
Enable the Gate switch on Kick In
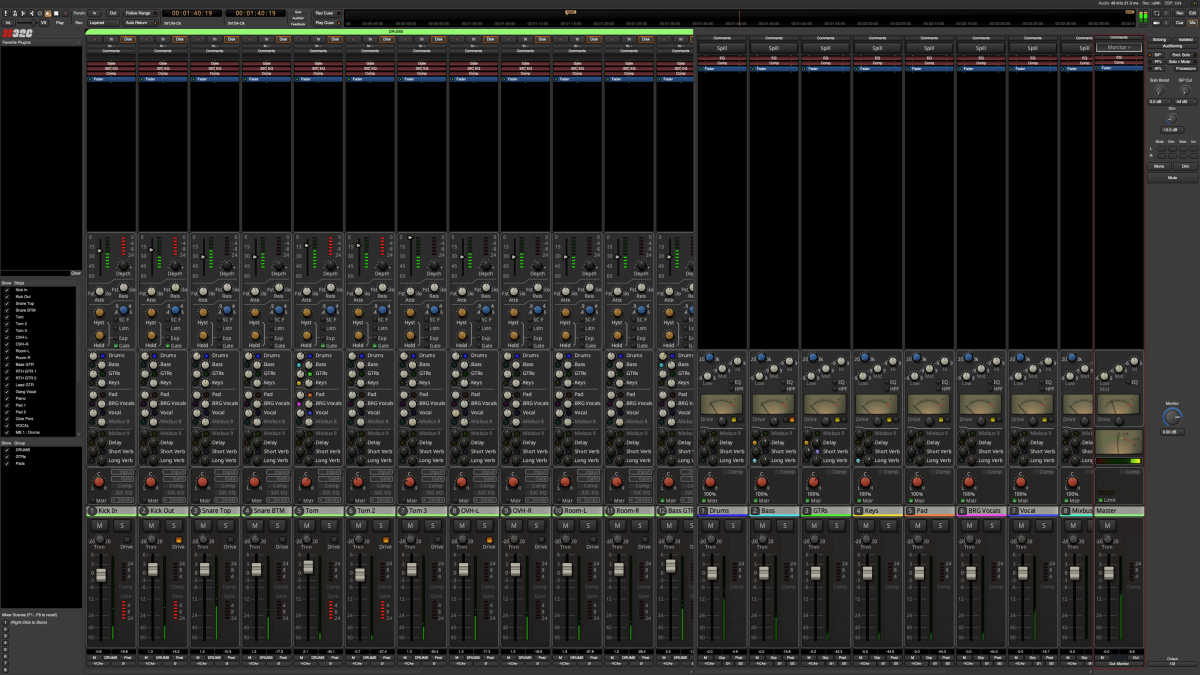click(115, 345)
